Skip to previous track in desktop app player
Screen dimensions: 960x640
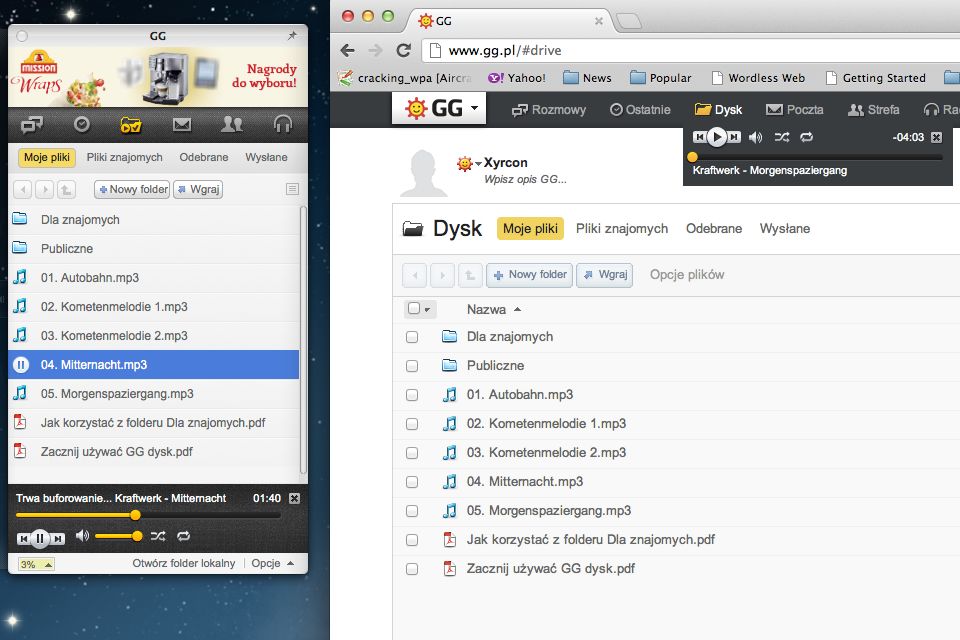[23, 538]
